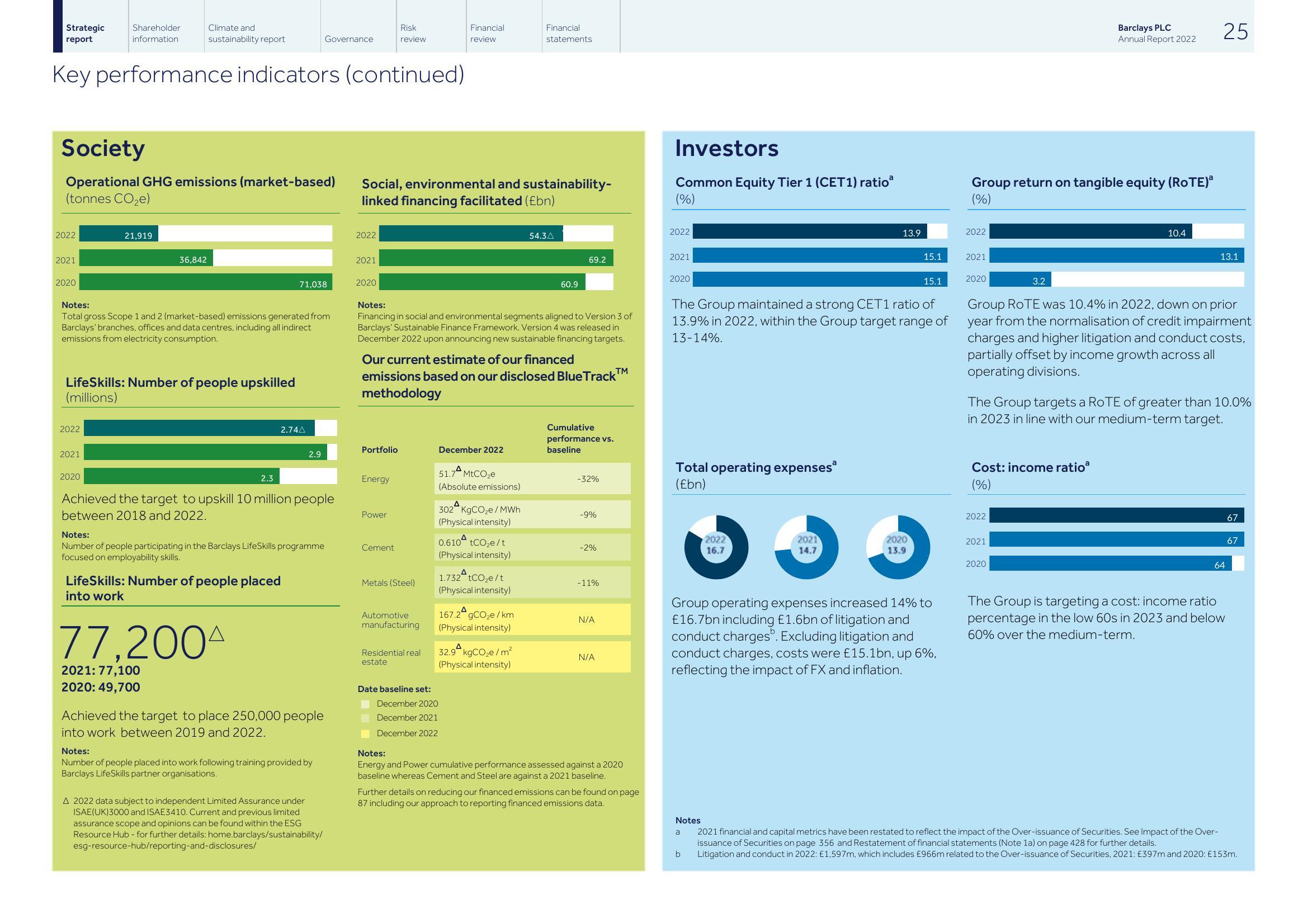Click the page number 25
The height and width of the screenshot is (924, 1308).
click(1236, 31)
